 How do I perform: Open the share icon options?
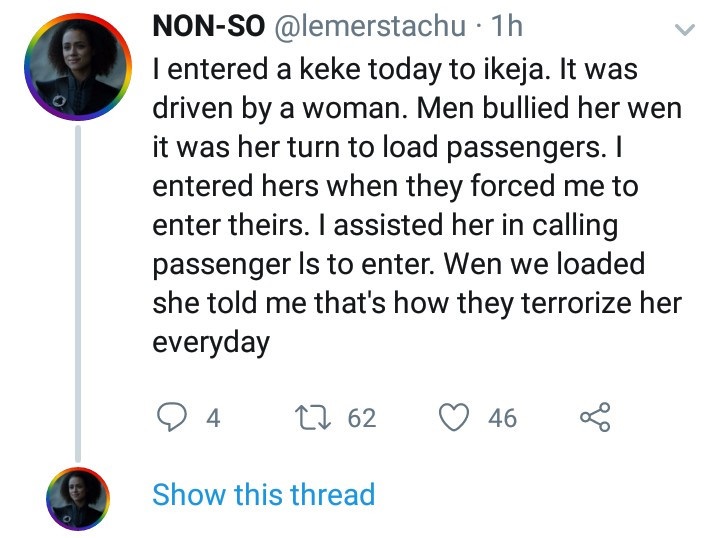(594, 416)
